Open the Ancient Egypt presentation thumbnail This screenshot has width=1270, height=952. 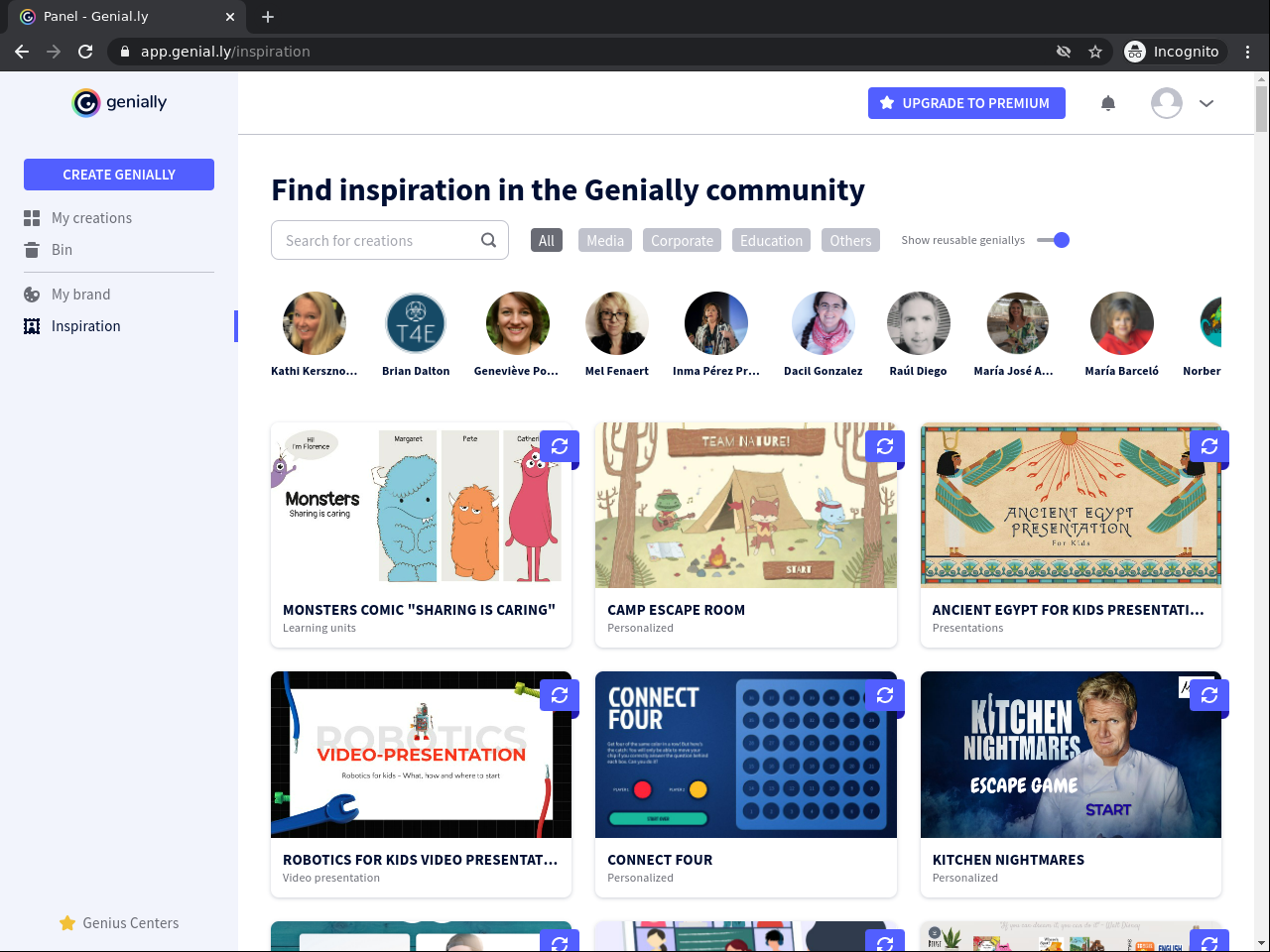(x=1072, y=506)
